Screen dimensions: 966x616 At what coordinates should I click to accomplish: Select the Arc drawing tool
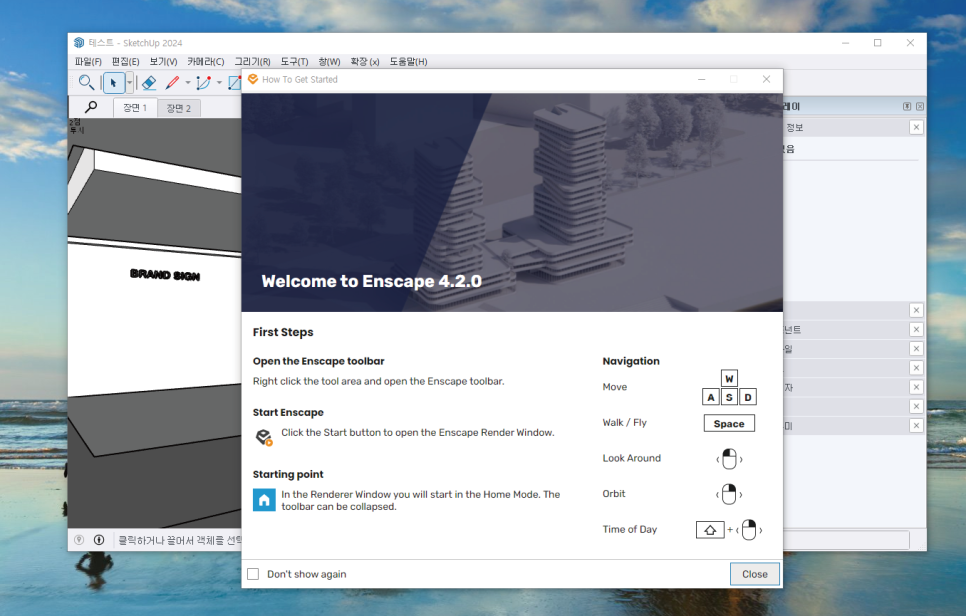[x=203, y=83]
